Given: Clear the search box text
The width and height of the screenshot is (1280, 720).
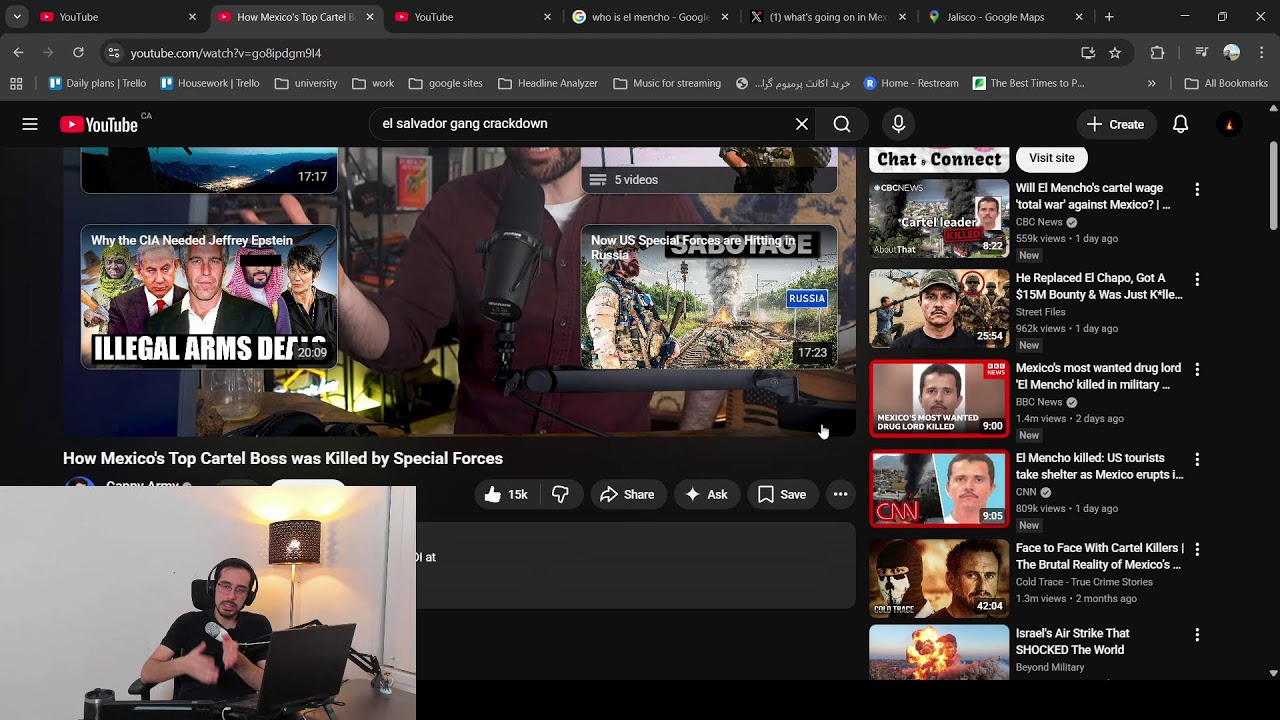Looking at the screenshot, I should 802,124.
